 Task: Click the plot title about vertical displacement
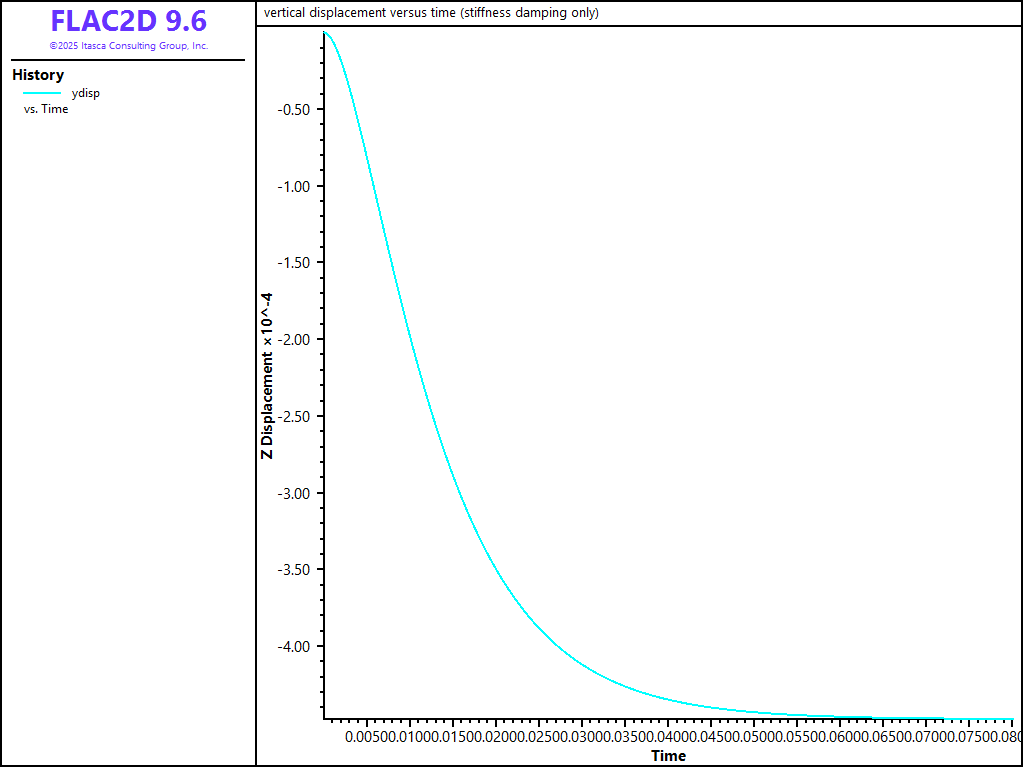(x=431, y=13)
